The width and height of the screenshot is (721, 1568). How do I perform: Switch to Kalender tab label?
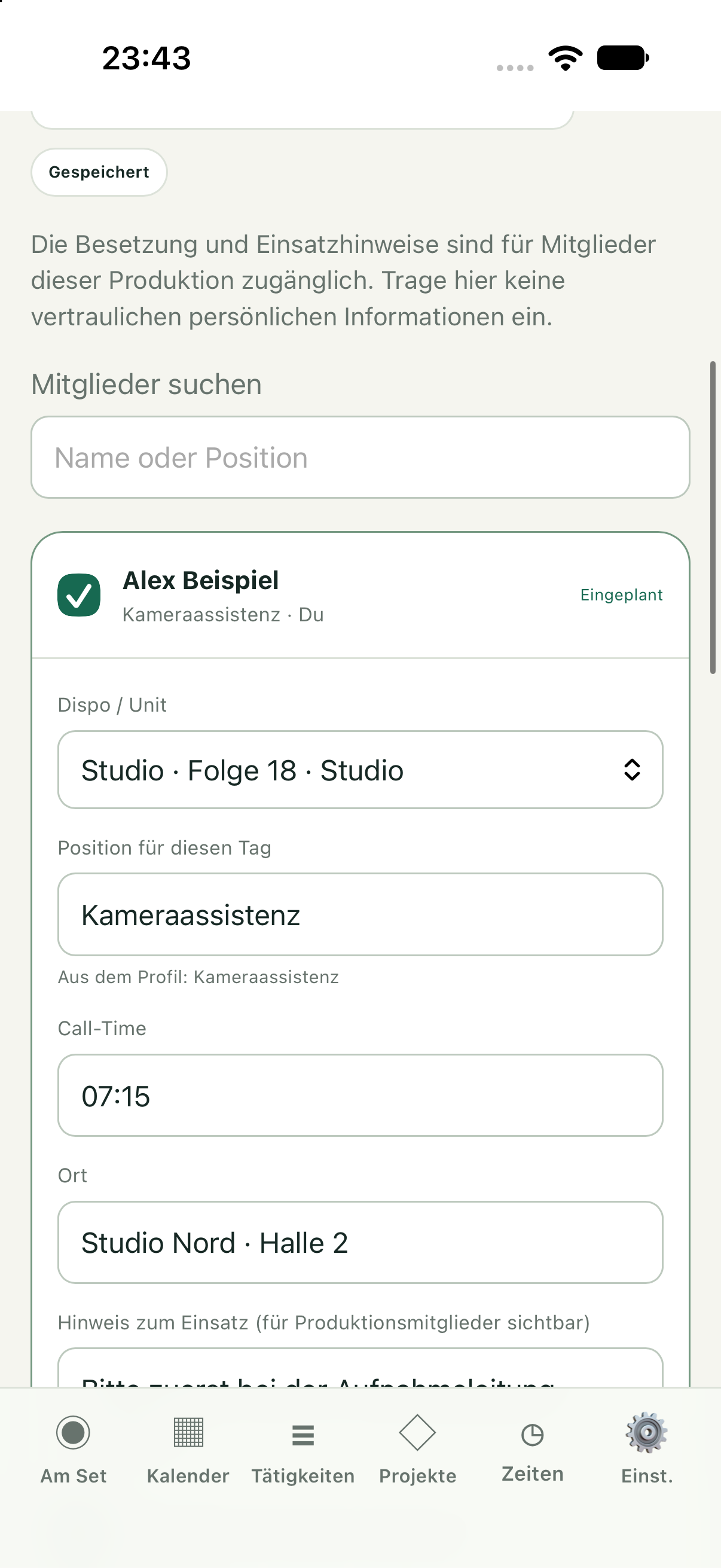coord(188,1476)
